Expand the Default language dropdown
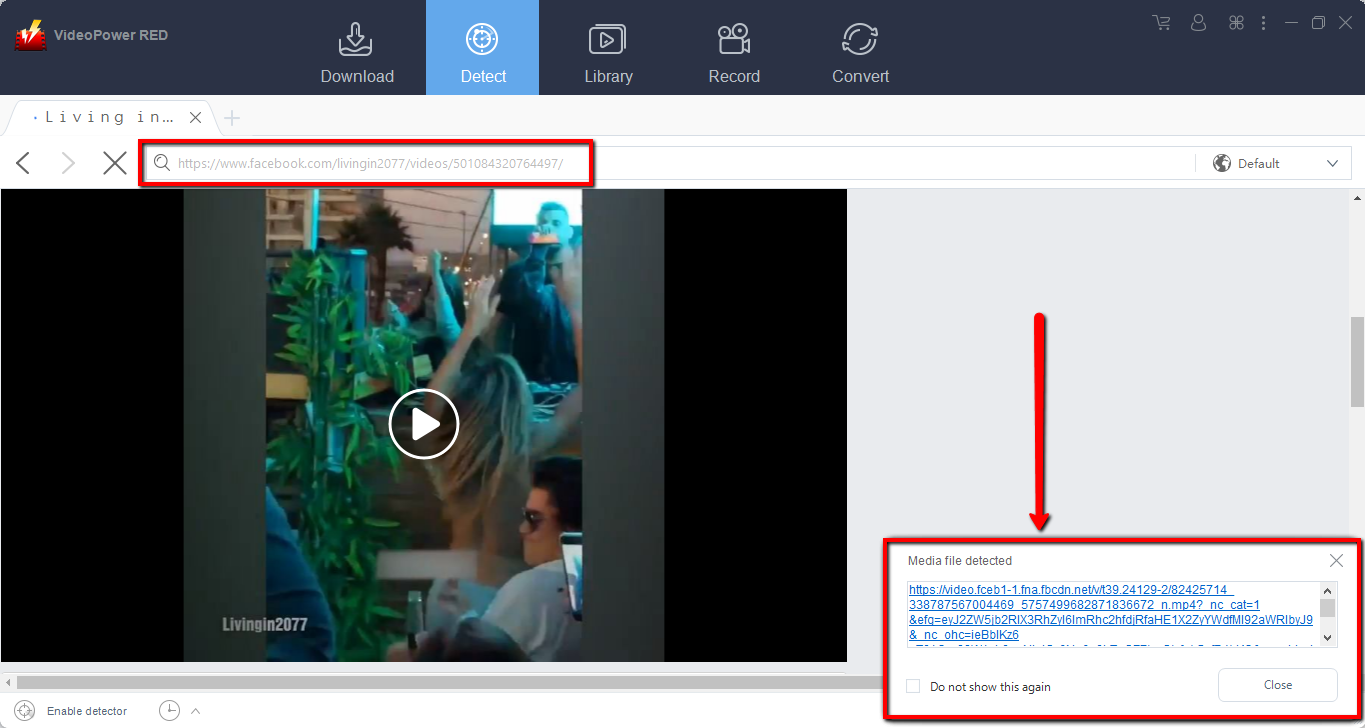This screenshot has height=728, width=1365. point(1331,162)
